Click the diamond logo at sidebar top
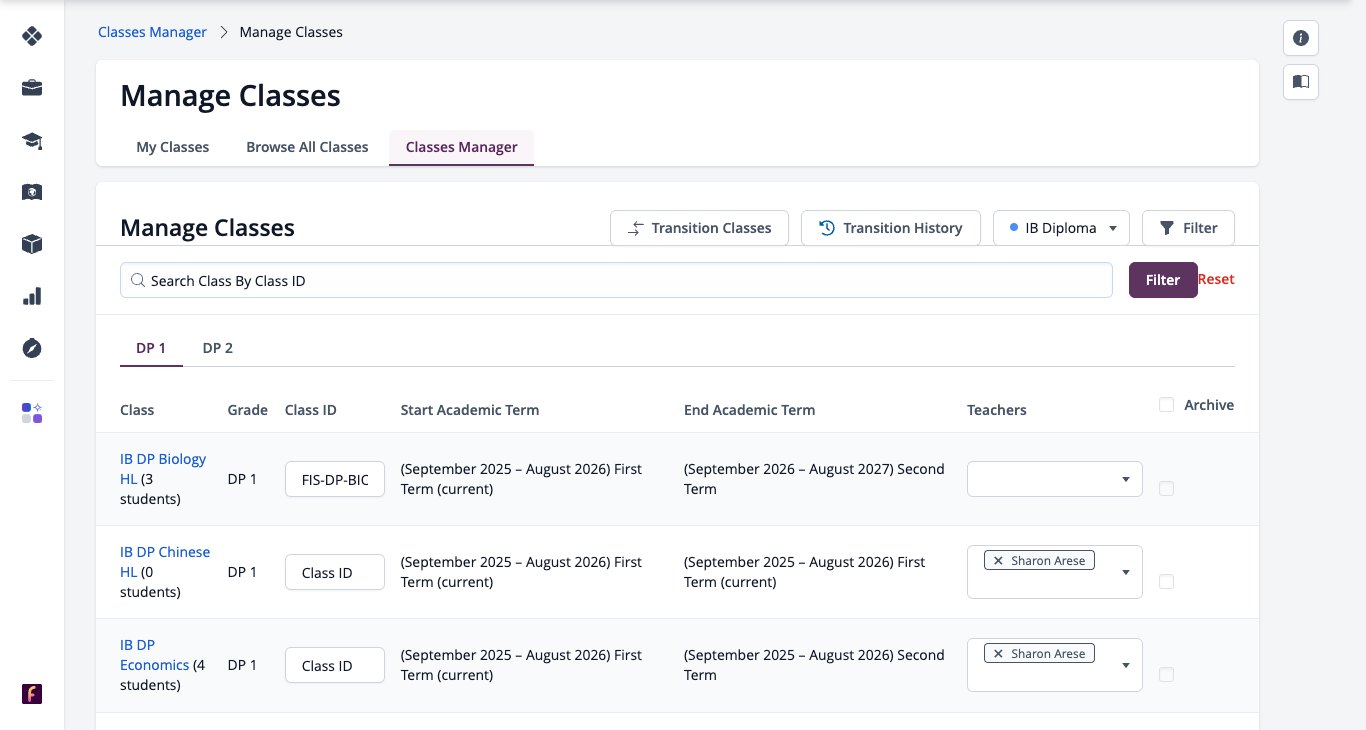The width and height of the screenshot is (1366, 730). 32,36
